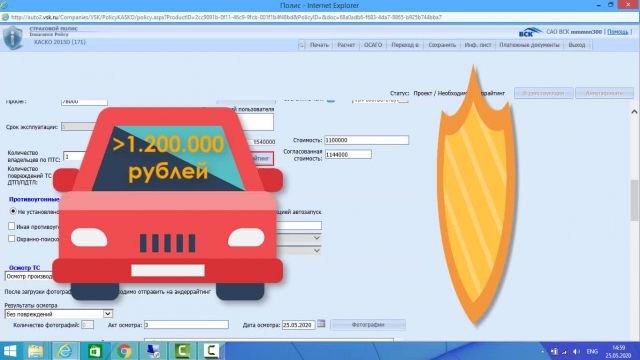Select the Не установлено radio button
Screen dimensions: 640x360
coord(13,211)
